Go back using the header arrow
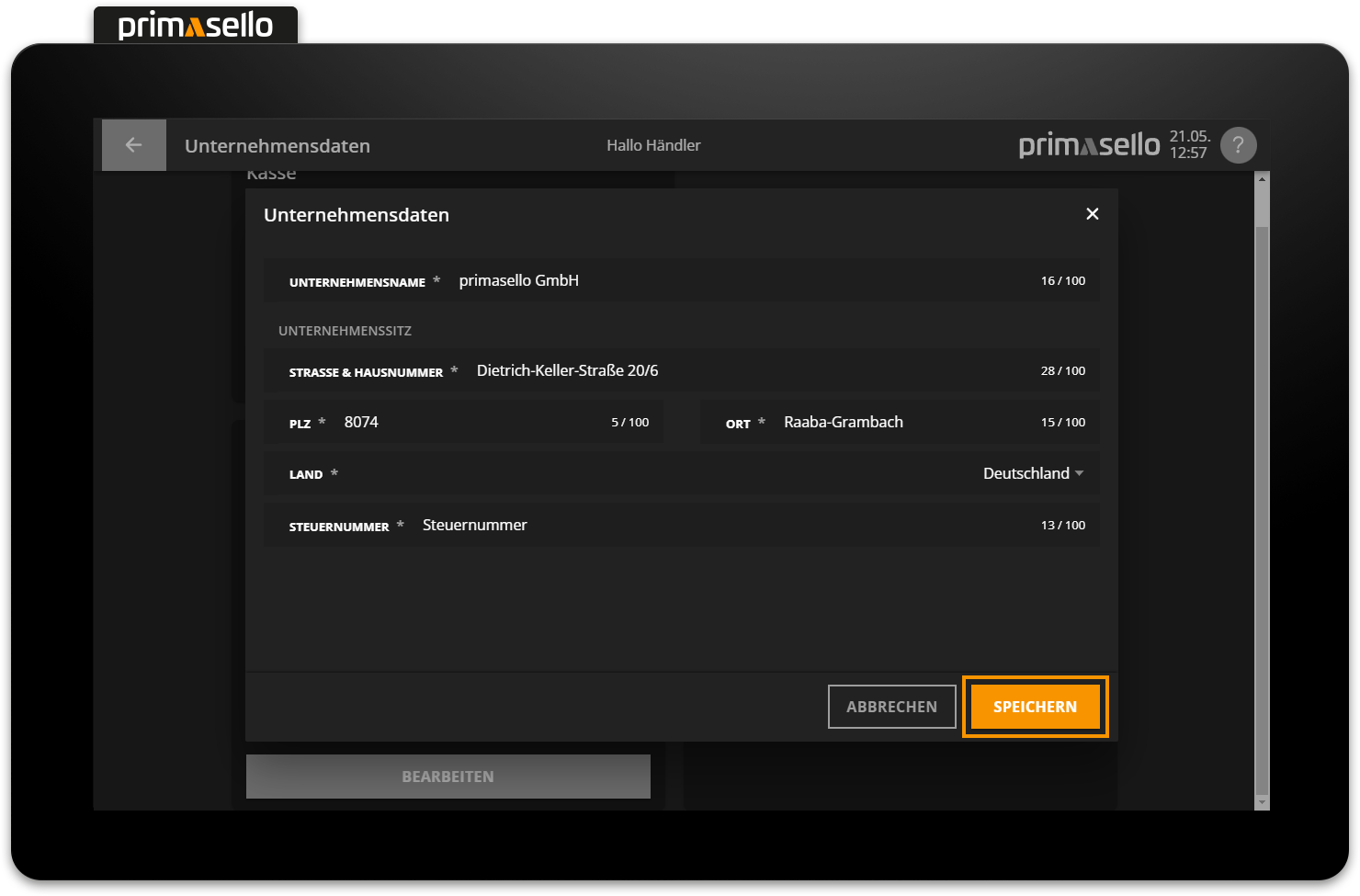 (134, 145)
